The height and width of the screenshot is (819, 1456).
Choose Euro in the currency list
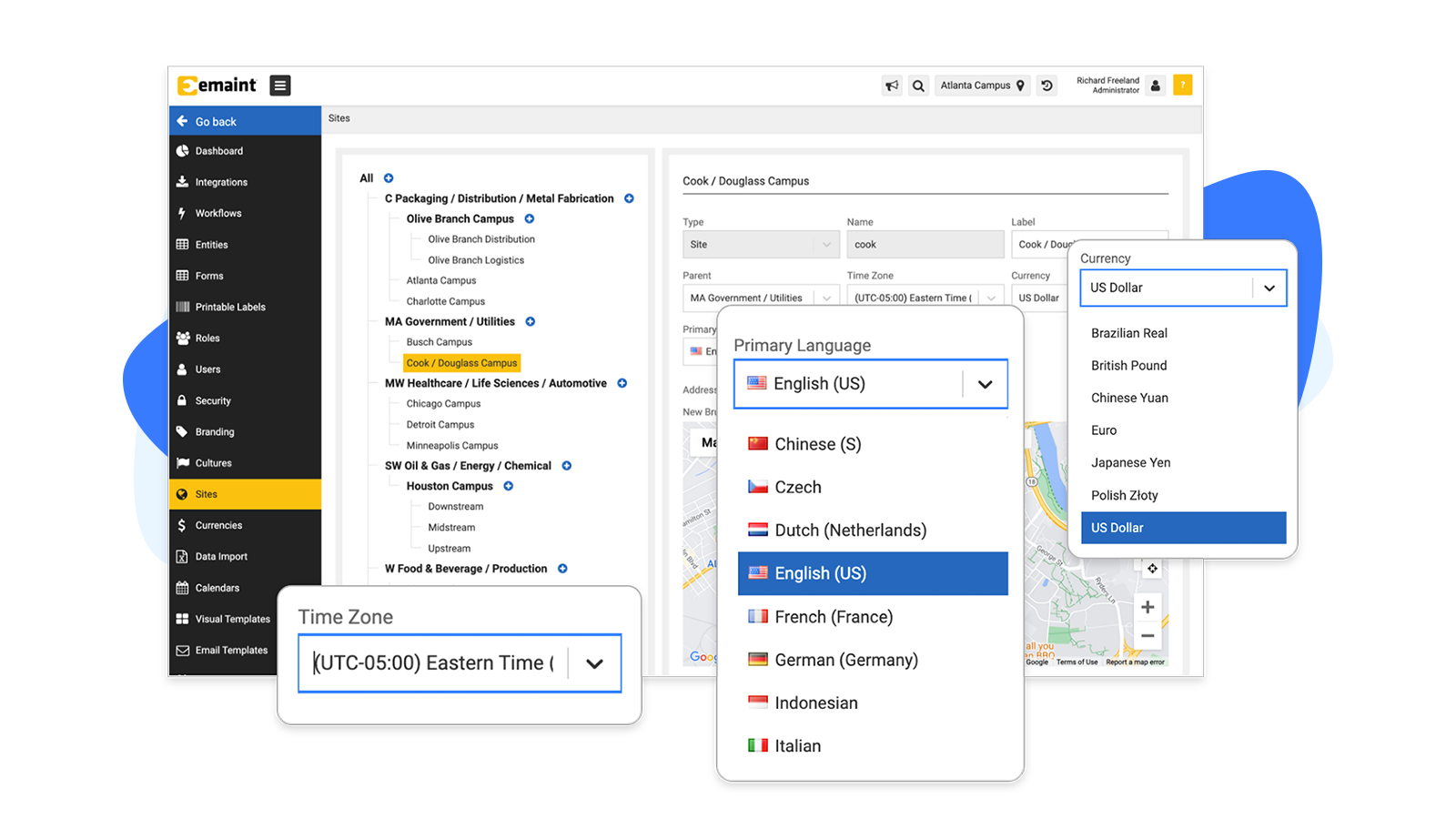(1104, 430)
